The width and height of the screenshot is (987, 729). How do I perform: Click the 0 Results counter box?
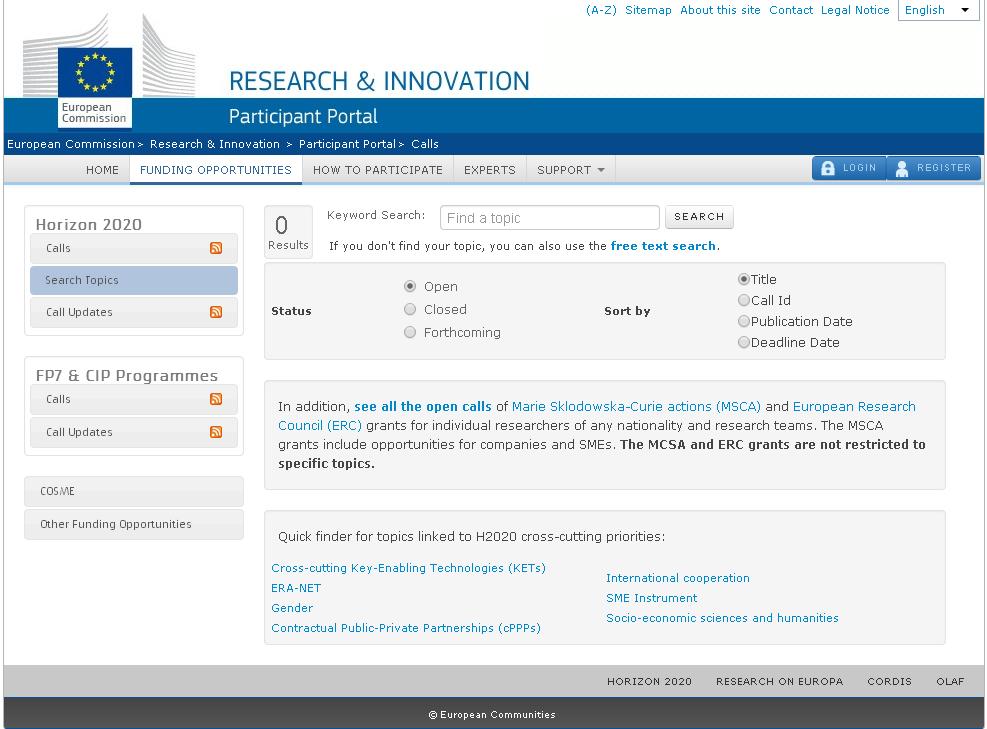pyautogui.click(x=288, y=232)
